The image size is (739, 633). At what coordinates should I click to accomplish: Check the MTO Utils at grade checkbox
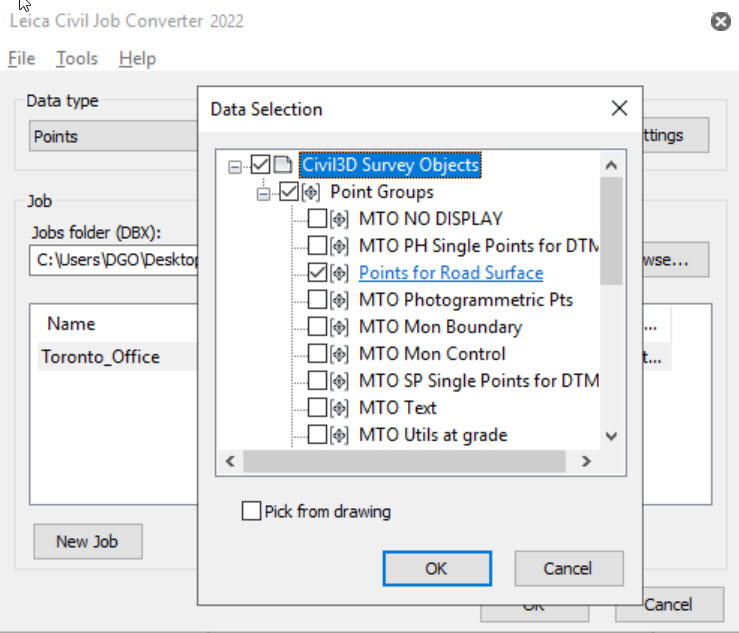coord(317,434)
